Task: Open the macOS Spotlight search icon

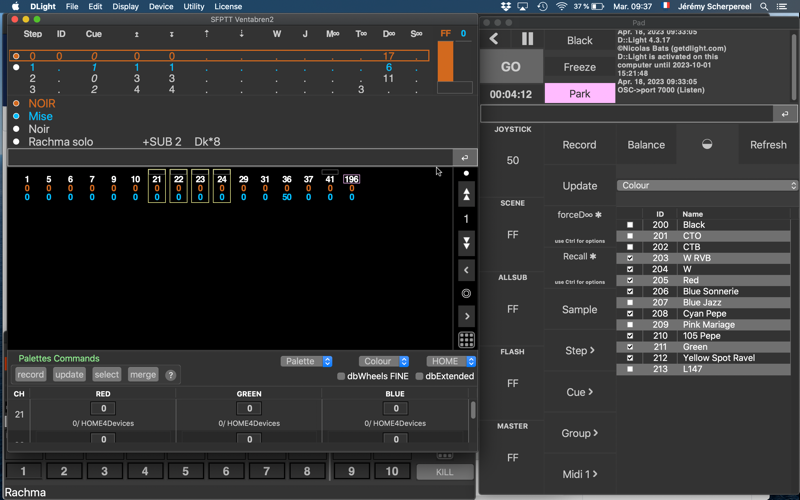Action: point(765,6)
